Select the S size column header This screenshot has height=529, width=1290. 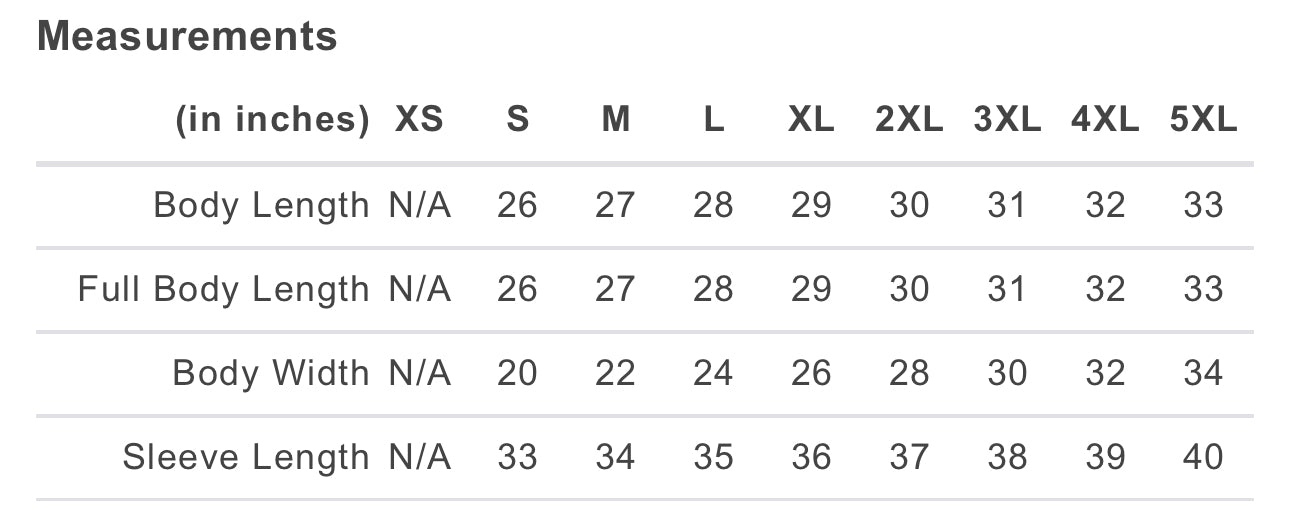pyautogui.click(x=517, y=121)
